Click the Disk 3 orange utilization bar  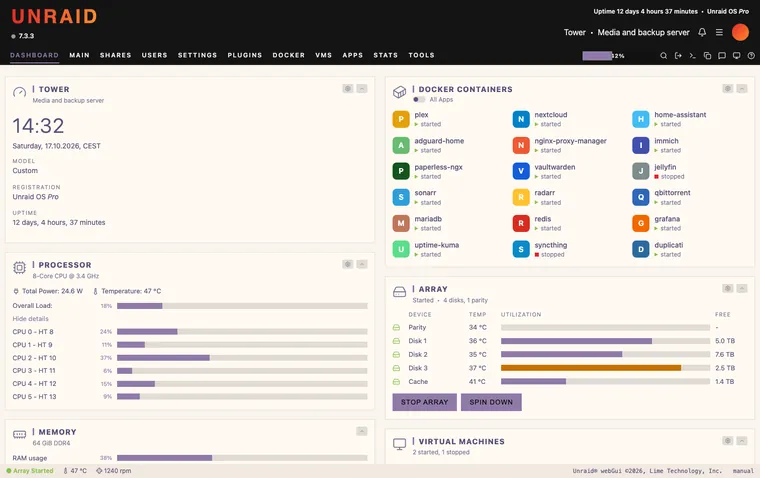(591, 368)
